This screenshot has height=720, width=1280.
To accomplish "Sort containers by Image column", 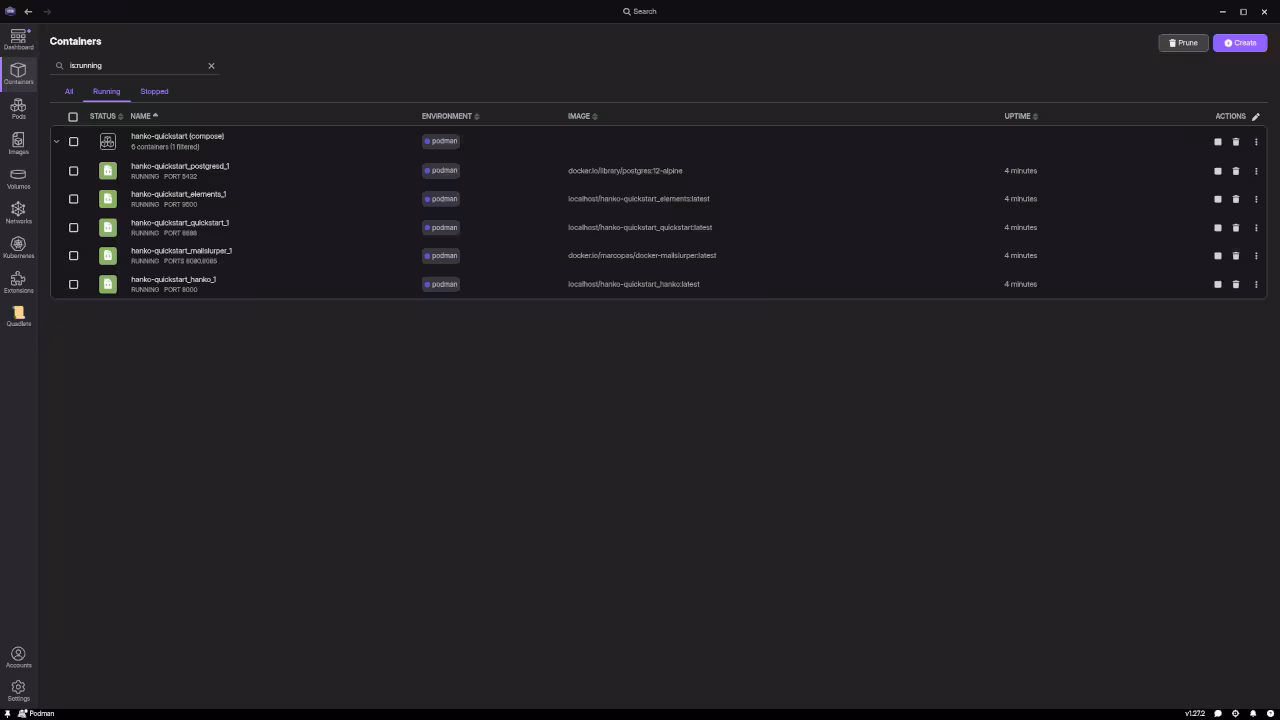I will (x=582, y=116).
